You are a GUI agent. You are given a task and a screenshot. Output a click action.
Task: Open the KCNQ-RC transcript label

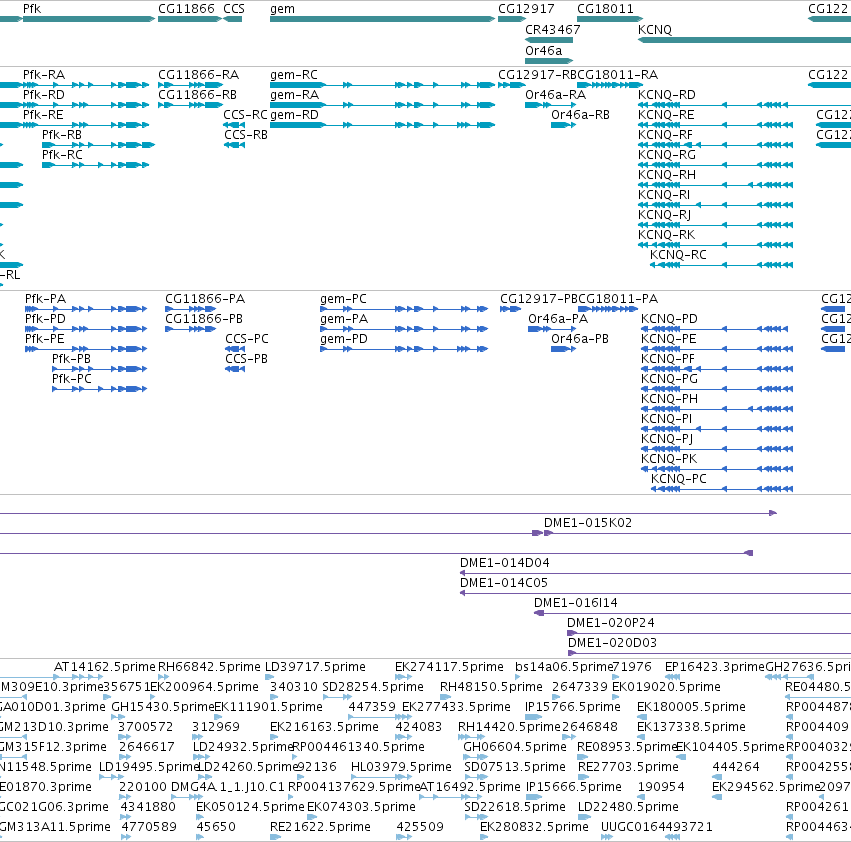(x=678, y=255)
